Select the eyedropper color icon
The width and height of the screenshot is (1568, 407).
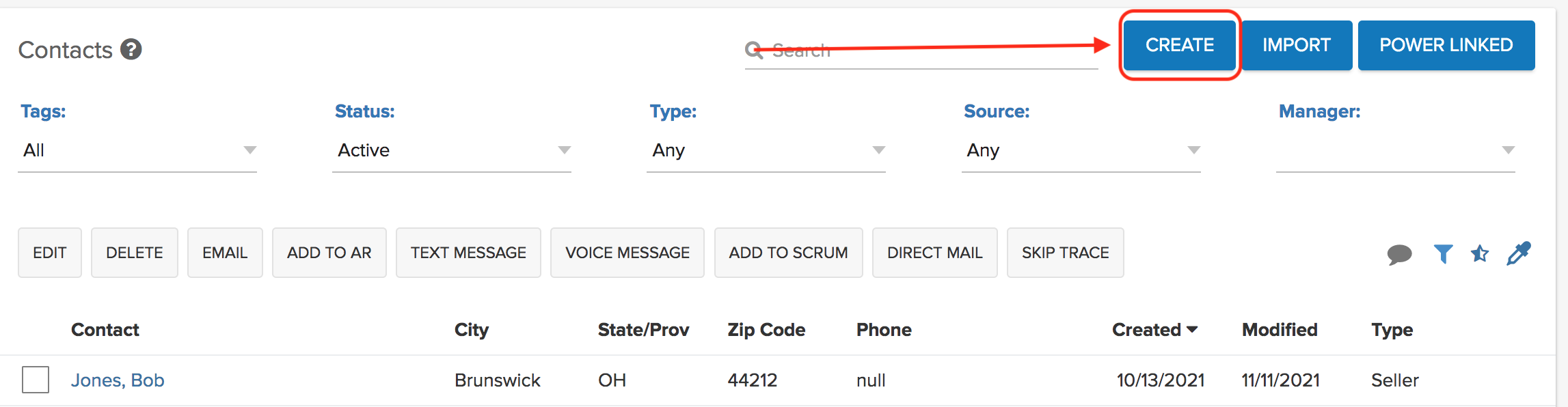pos(1519,253)
